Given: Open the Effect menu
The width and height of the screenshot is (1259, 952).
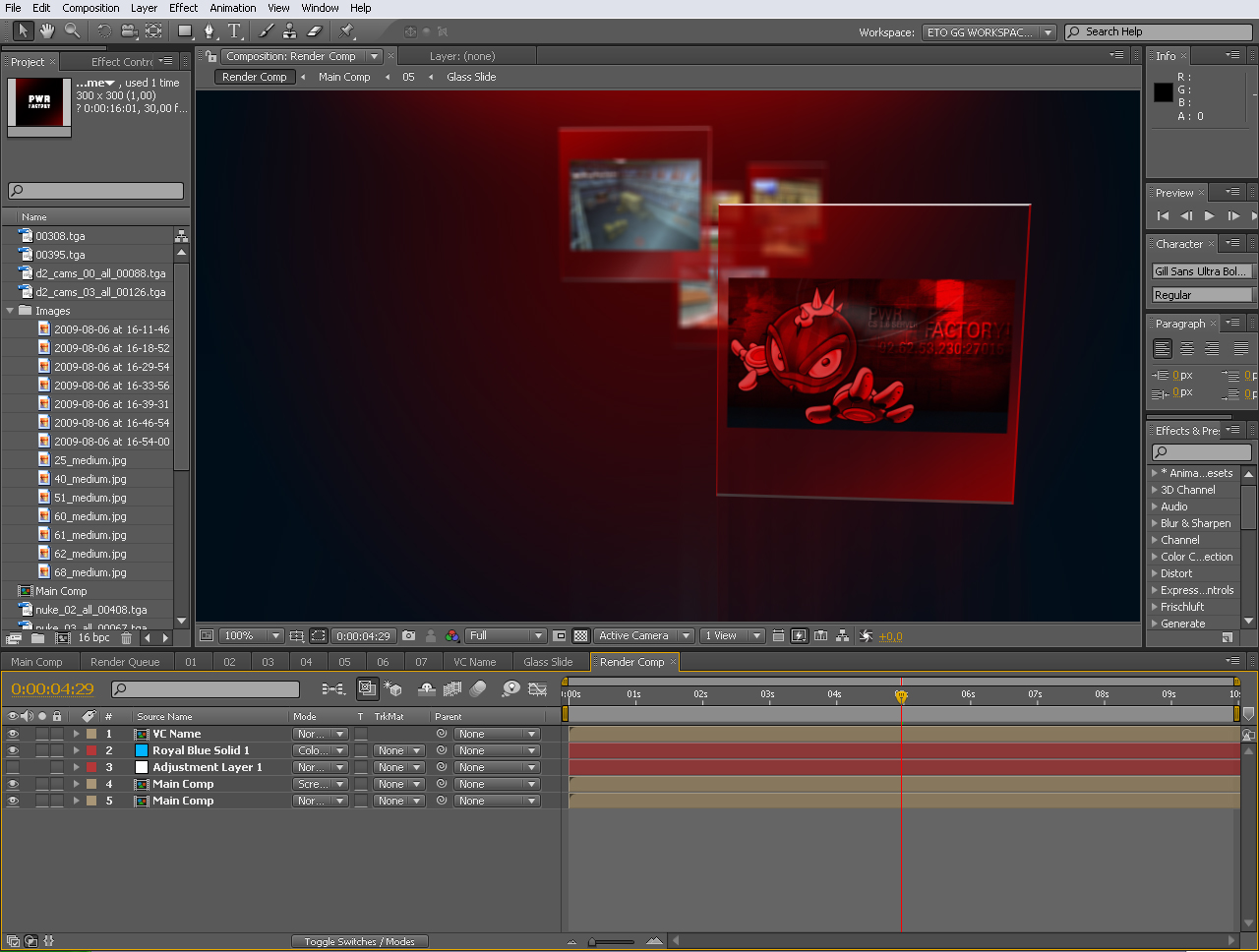Looking at the screenshot, I should 183,8.
